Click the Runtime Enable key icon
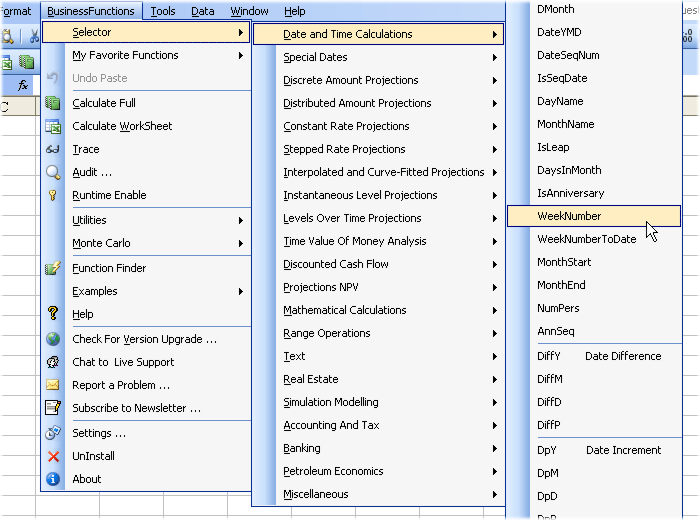The width and height of the screenshot is (700, 520). pyautogui.click(x=53, y=195)
